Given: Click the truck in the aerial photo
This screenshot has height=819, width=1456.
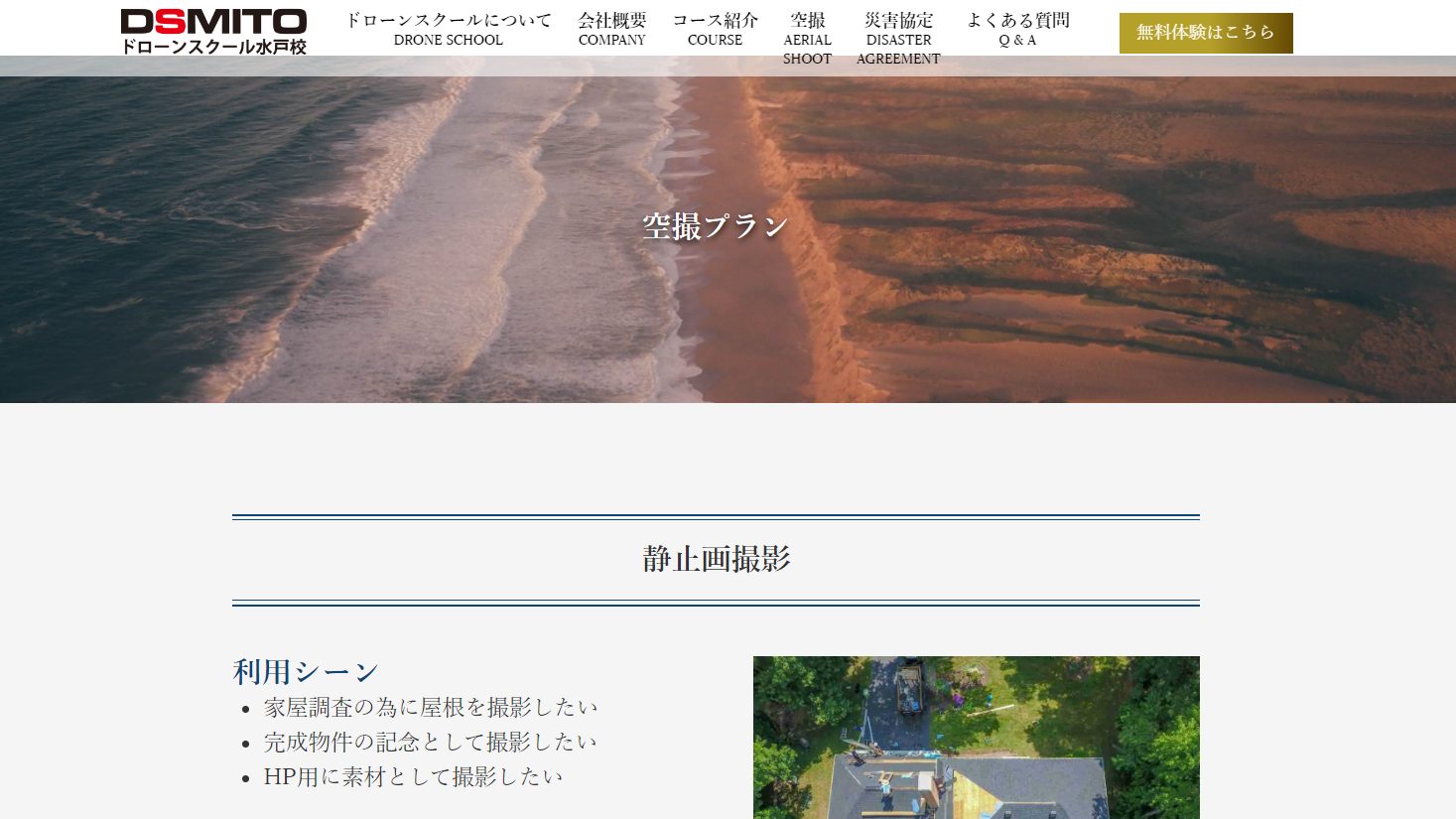Looking at the screenshot, I should 909,687.
